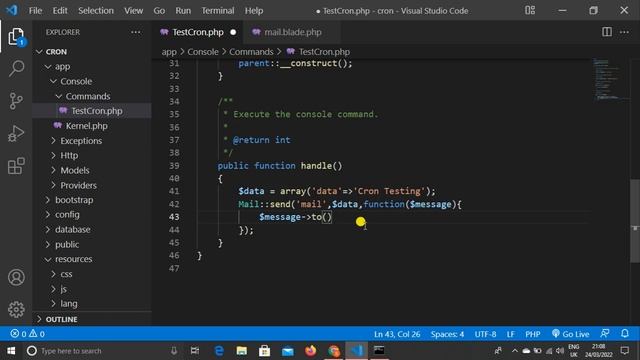This screenshot has width=640, height=360.
Task: Open the Source Control view
Action: [x=16, y=101]
